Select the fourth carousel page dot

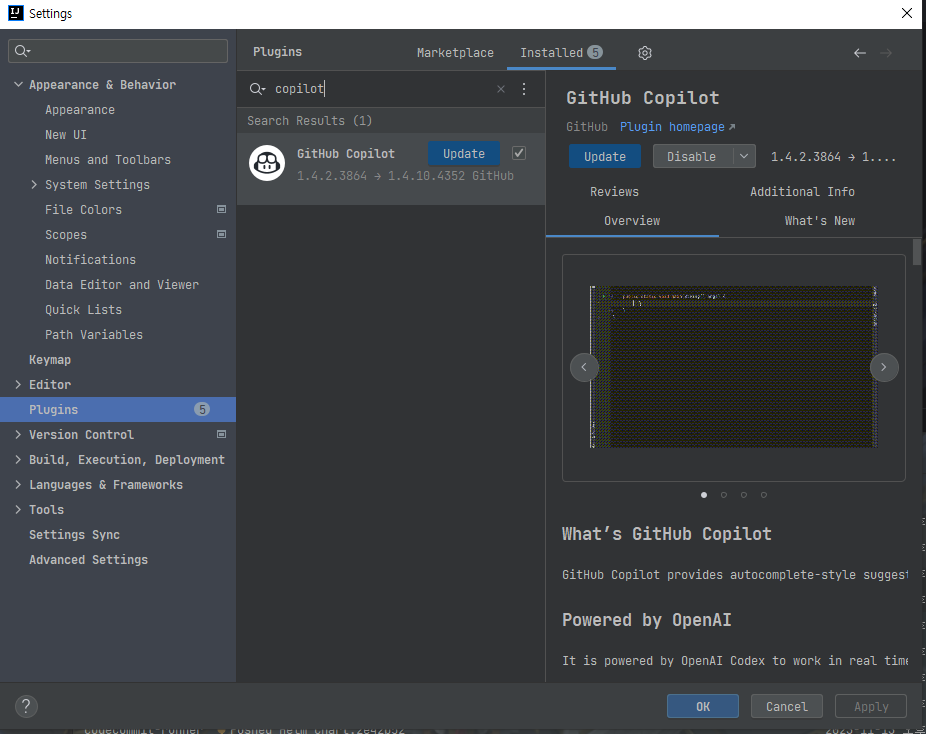click(x=764, y=495)
